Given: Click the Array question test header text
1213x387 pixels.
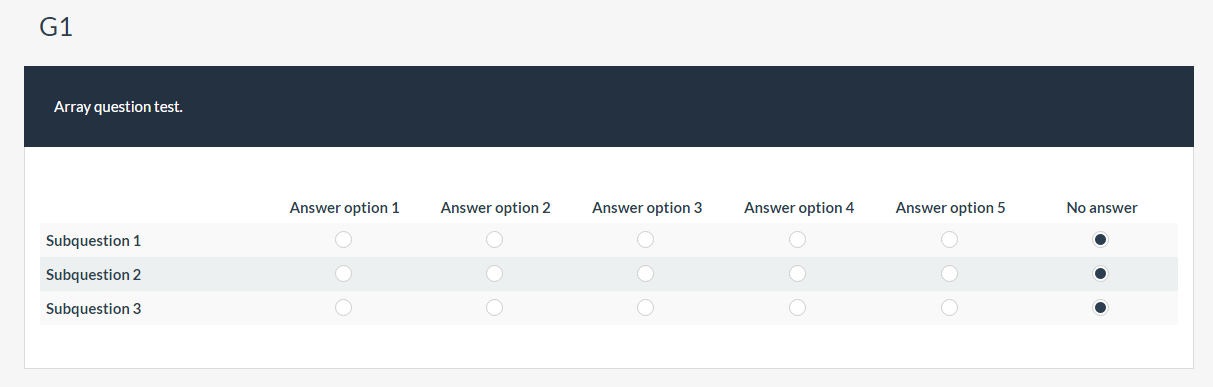Looking at the screenshot, I should 118,107.
